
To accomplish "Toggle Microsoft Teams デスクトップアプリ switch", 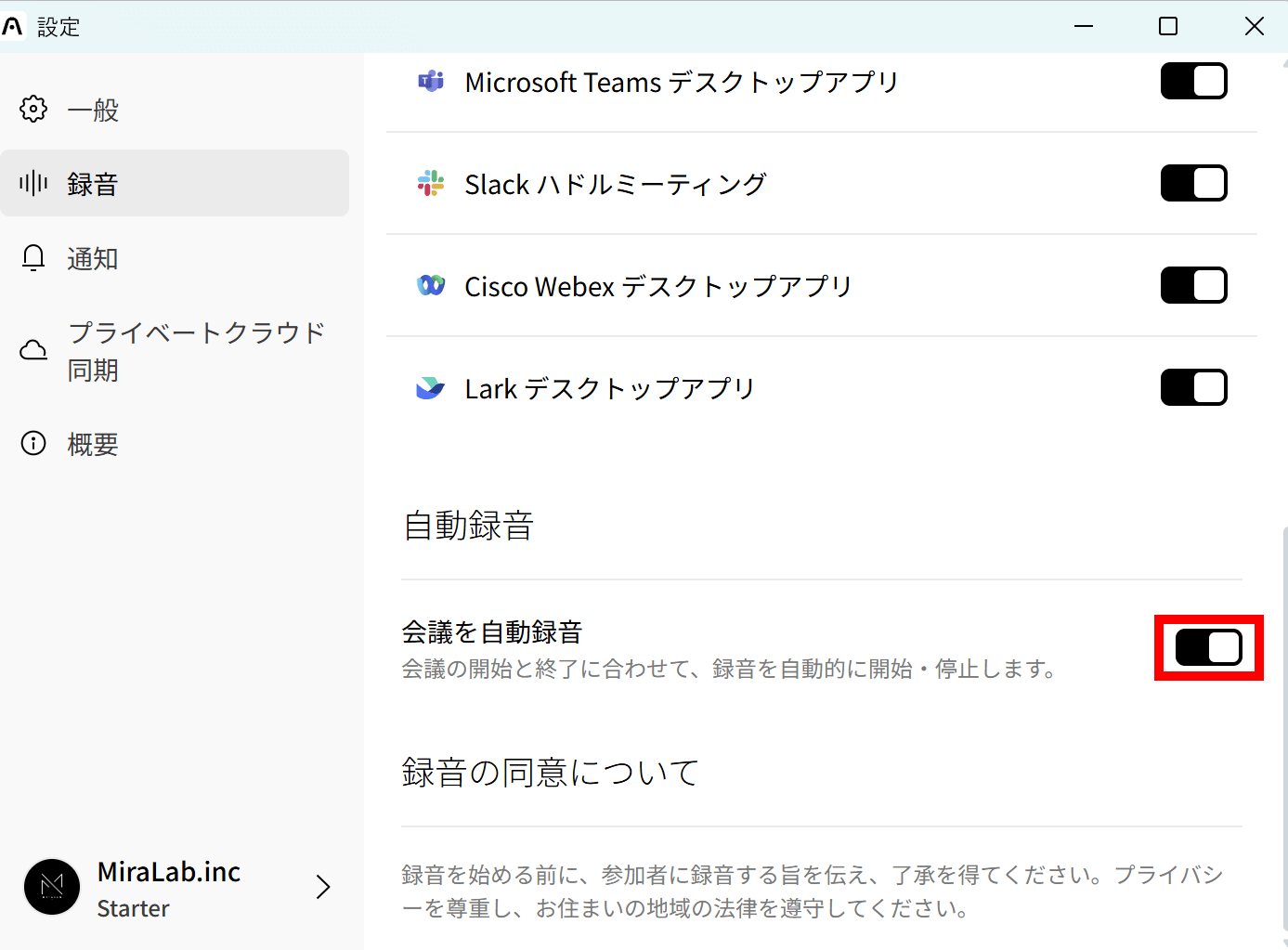I will coord(1193,82).
